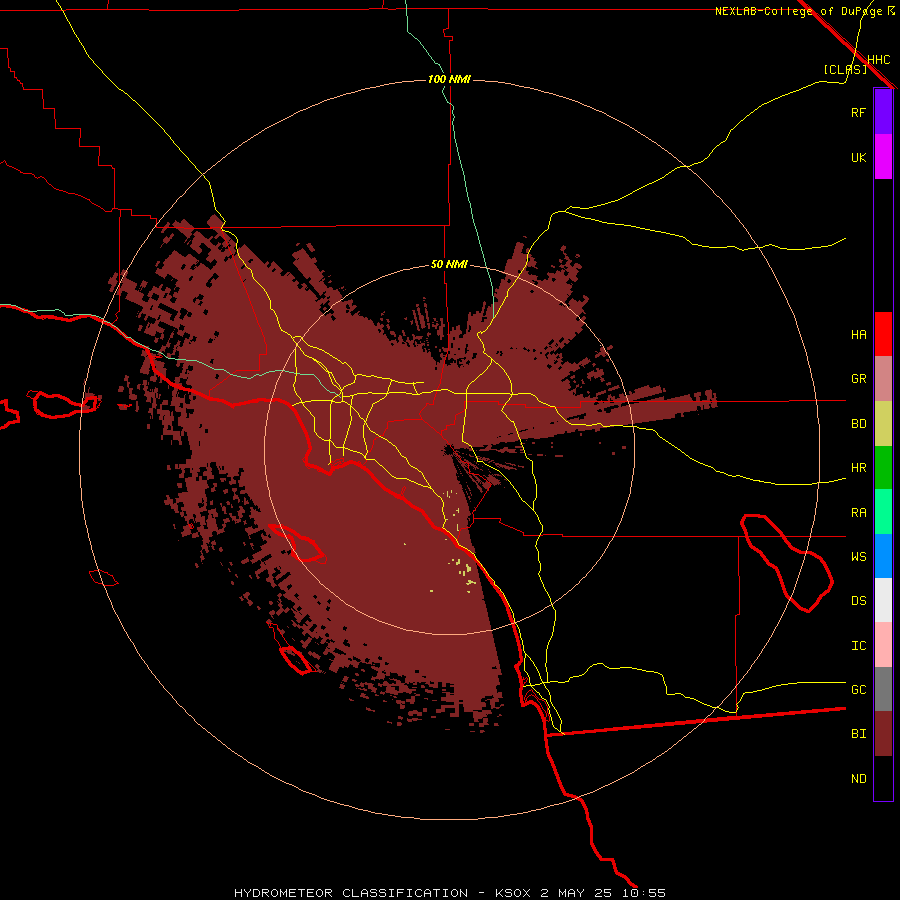Viewport: 900px width, 900px height.
Task: Click the GC legend label
Action: point(858,690)
